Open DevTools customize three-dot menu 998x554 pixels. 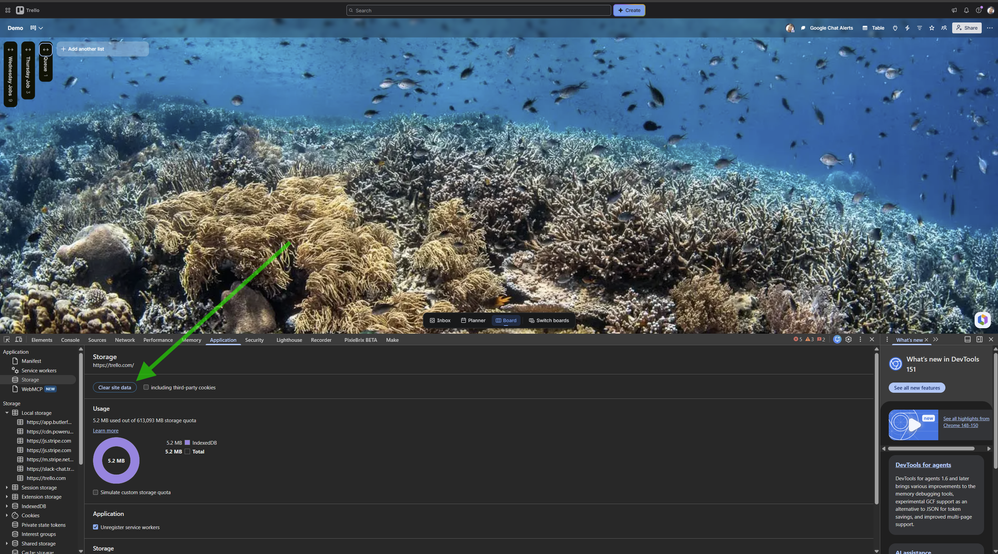pos(860,339)
